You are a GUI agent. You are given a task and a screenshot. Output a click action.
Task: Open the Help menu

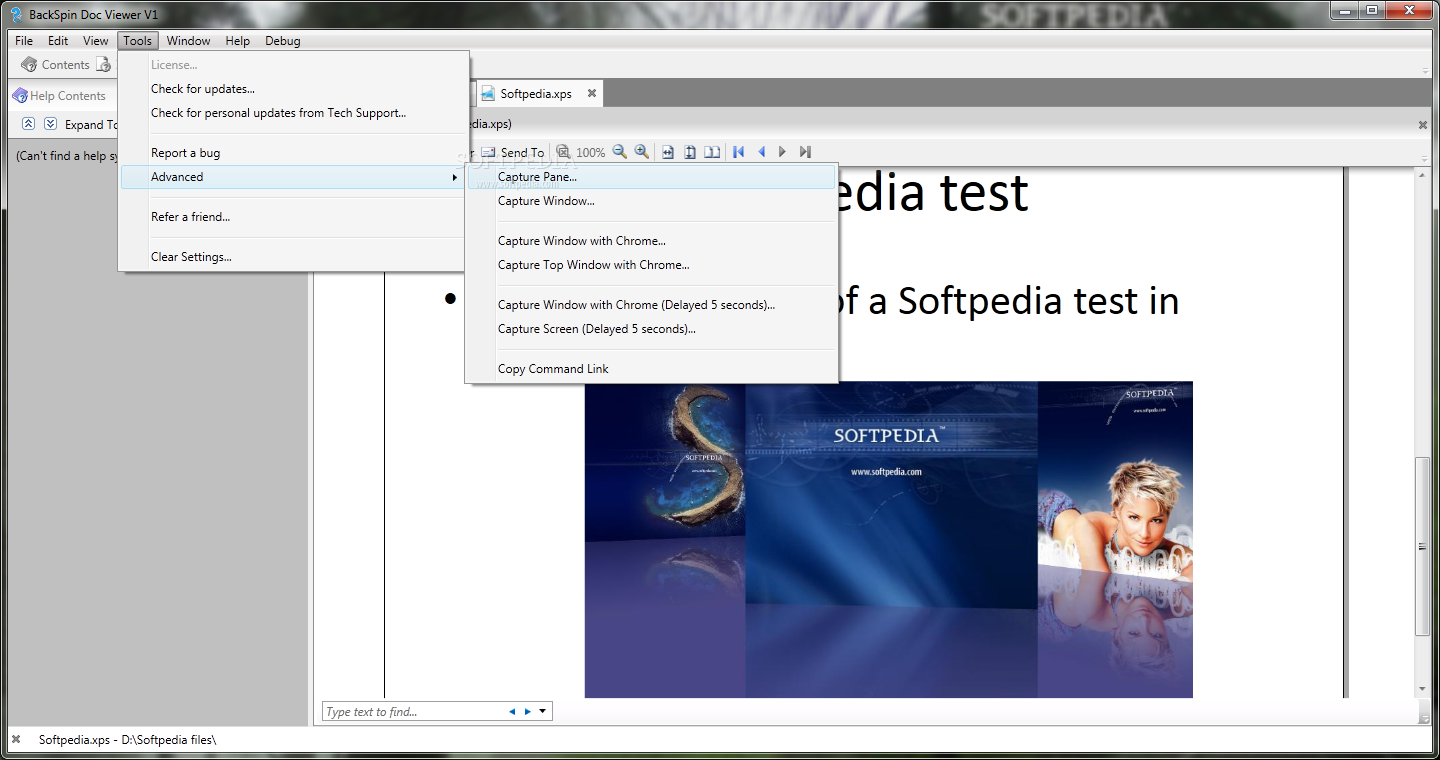[x=238, y=41]
